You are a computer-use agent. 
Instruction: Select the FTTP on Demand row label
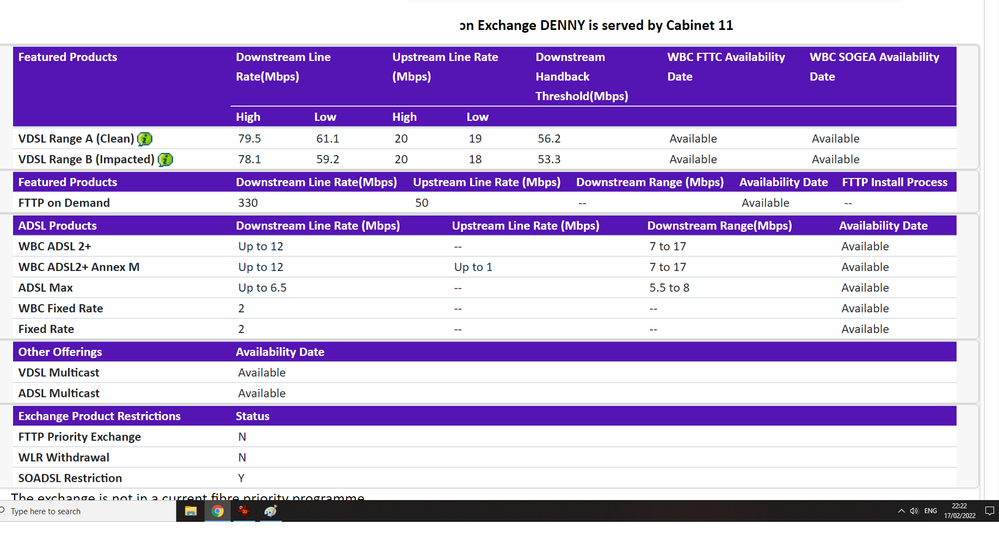(x=64, y=203)
